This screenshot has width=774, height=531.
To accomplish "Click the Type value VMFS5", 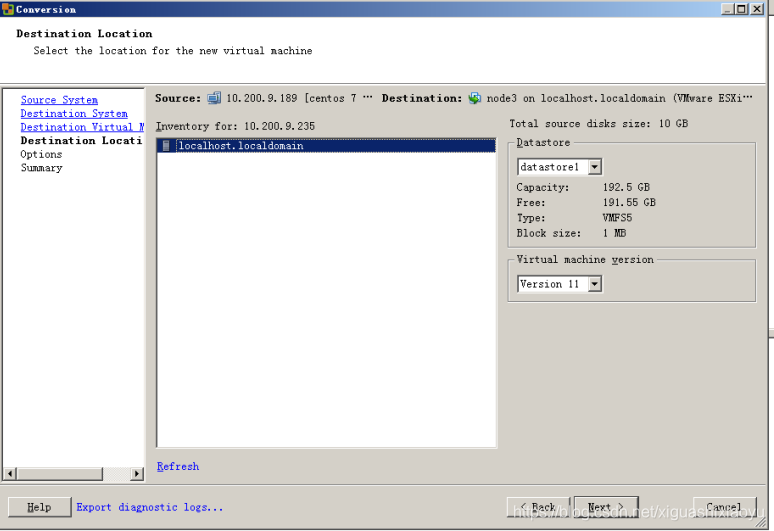I will (617, 218).
